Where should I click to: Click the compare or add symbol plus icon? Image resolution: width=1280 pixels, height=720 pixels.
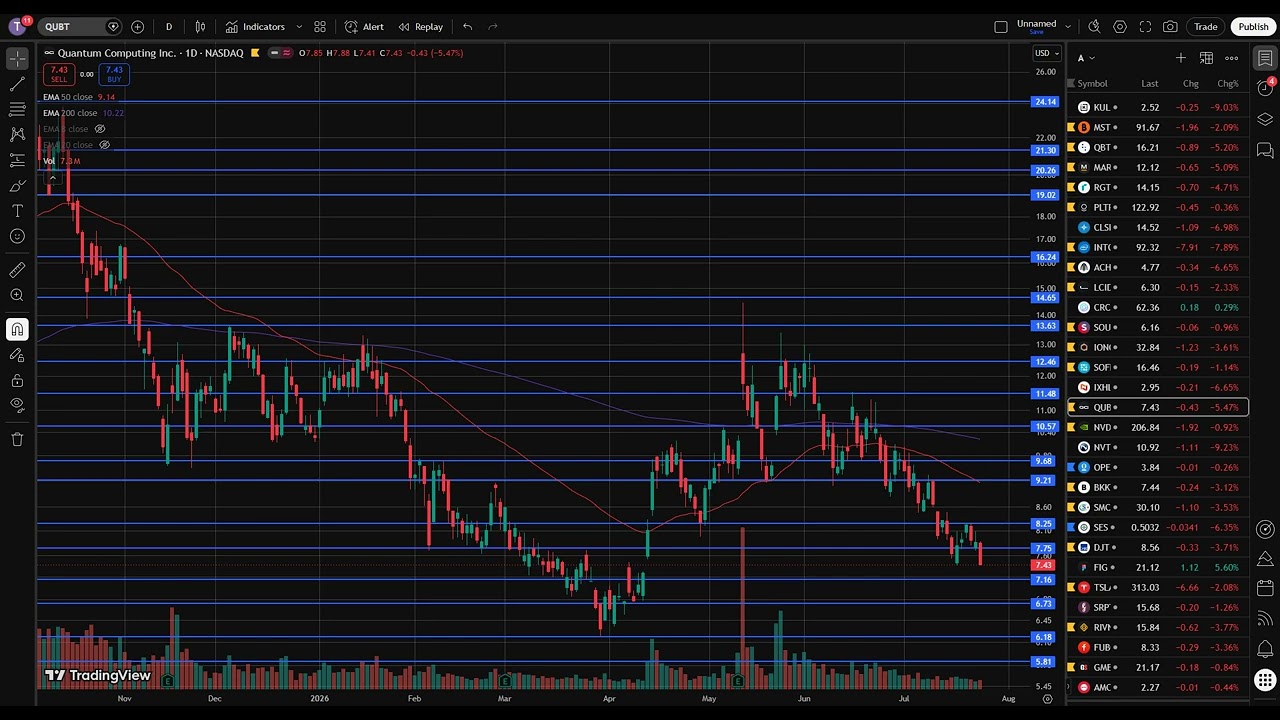point(137,27)
